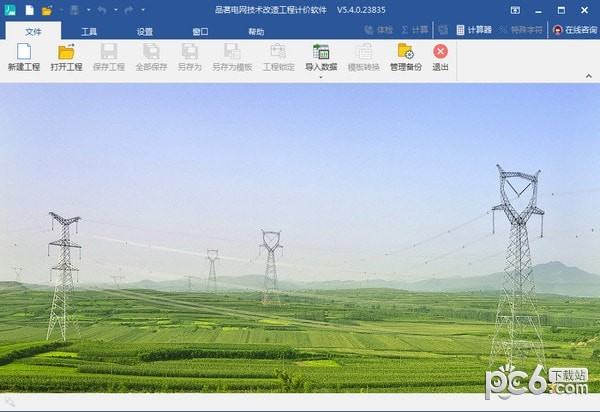Click the redo arrow in title bar
Image resolution: width=600 pixels, height=412 pixels.
(129, 10)
